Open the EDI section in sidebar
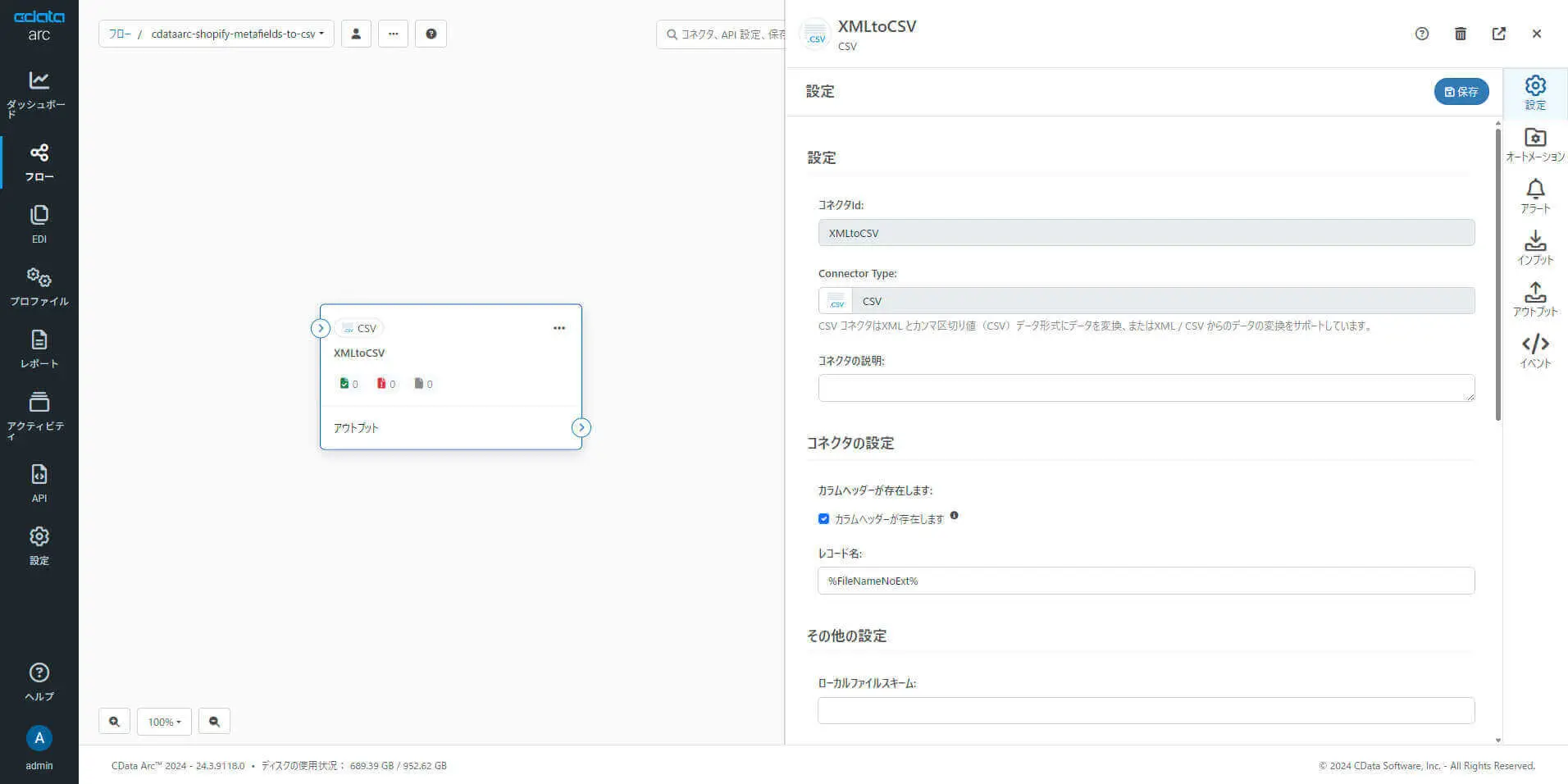 [x=39, y=224]
